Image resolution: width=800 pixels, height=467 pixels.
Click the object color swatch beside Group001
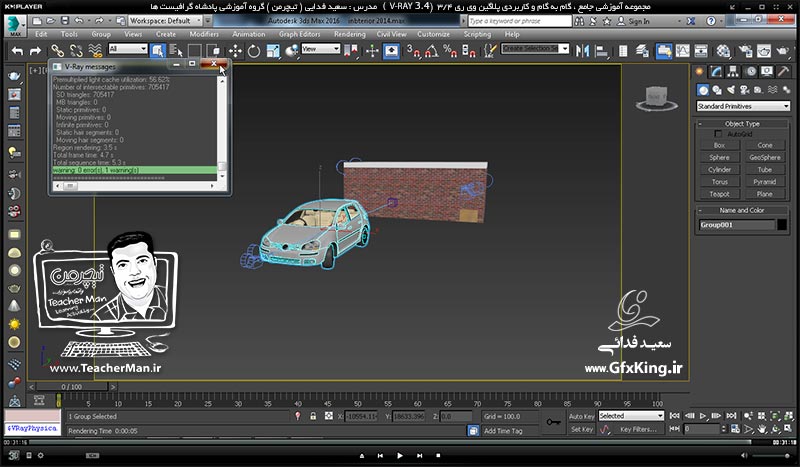click(x=782, y=225)
